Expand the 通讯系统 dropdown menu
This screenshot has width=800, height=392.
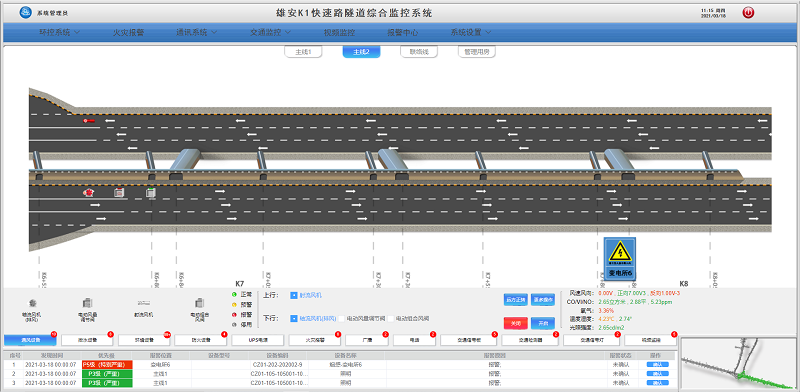pyautogui.click(x=196, y=32)
